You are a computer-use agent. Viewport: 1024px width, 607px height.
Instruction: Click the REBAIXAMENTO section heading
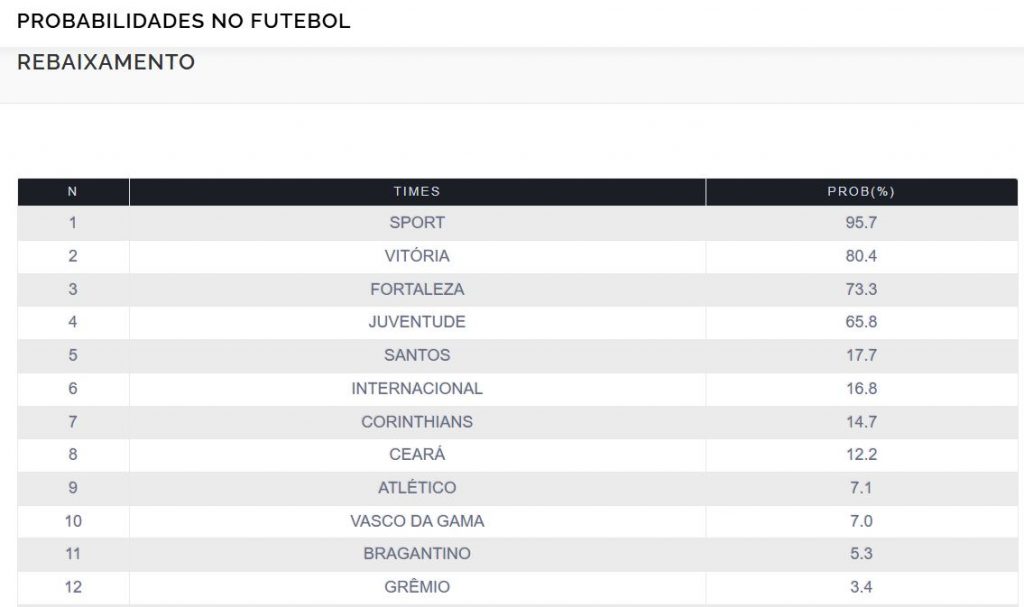tap(106, 62)
